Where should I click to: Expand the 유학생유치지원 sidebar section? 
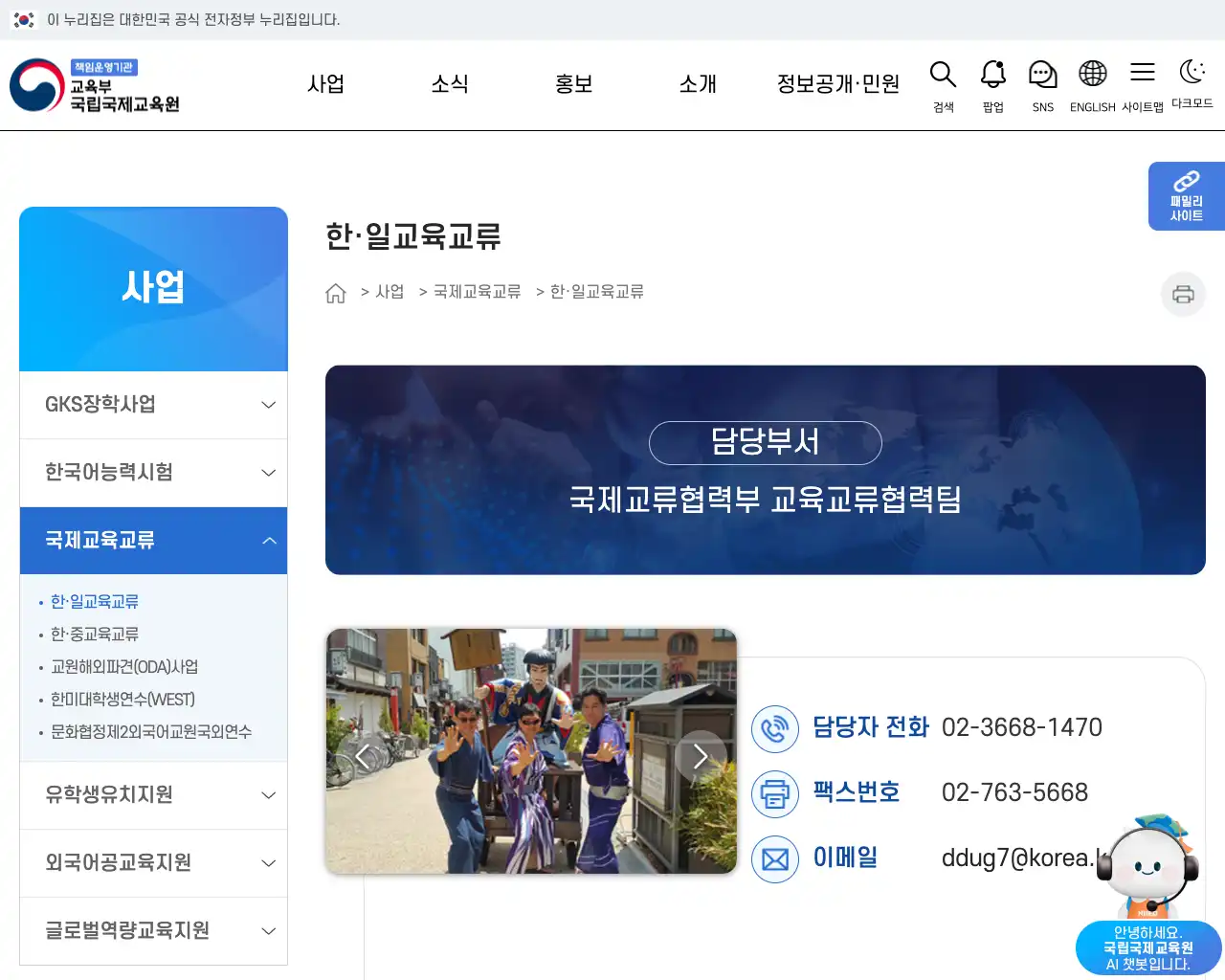pyautogui.click(x=153, y=795)
